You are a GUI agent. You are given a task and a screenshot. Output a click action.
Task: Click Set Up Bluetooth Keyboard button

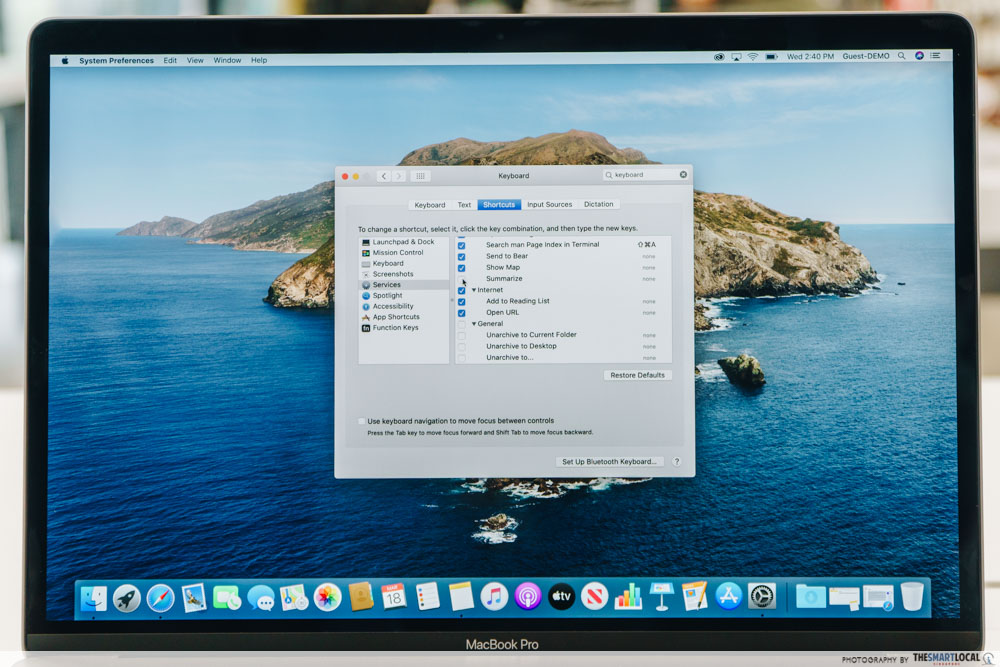coord(609,462)
